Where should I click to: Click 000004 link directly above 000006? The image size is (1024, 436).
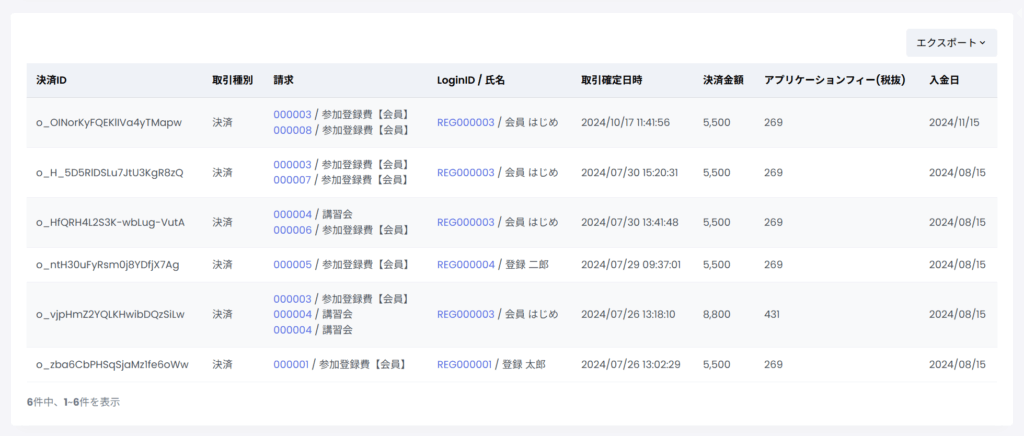[292, 214]
